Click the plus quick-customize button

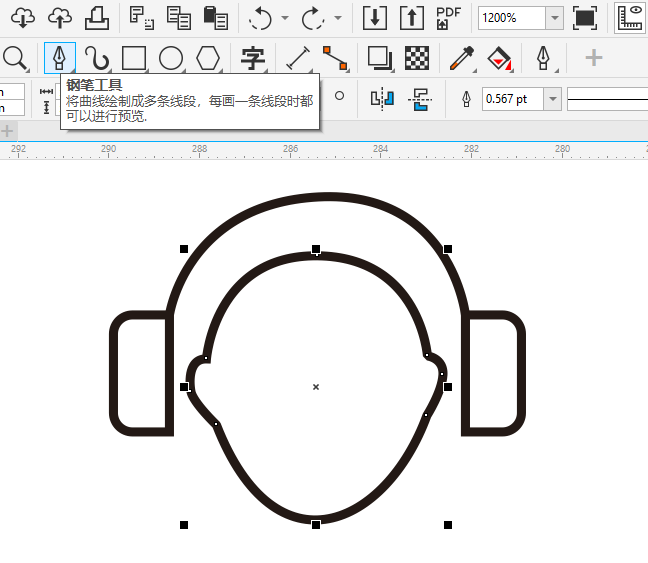tap(593, 57)
